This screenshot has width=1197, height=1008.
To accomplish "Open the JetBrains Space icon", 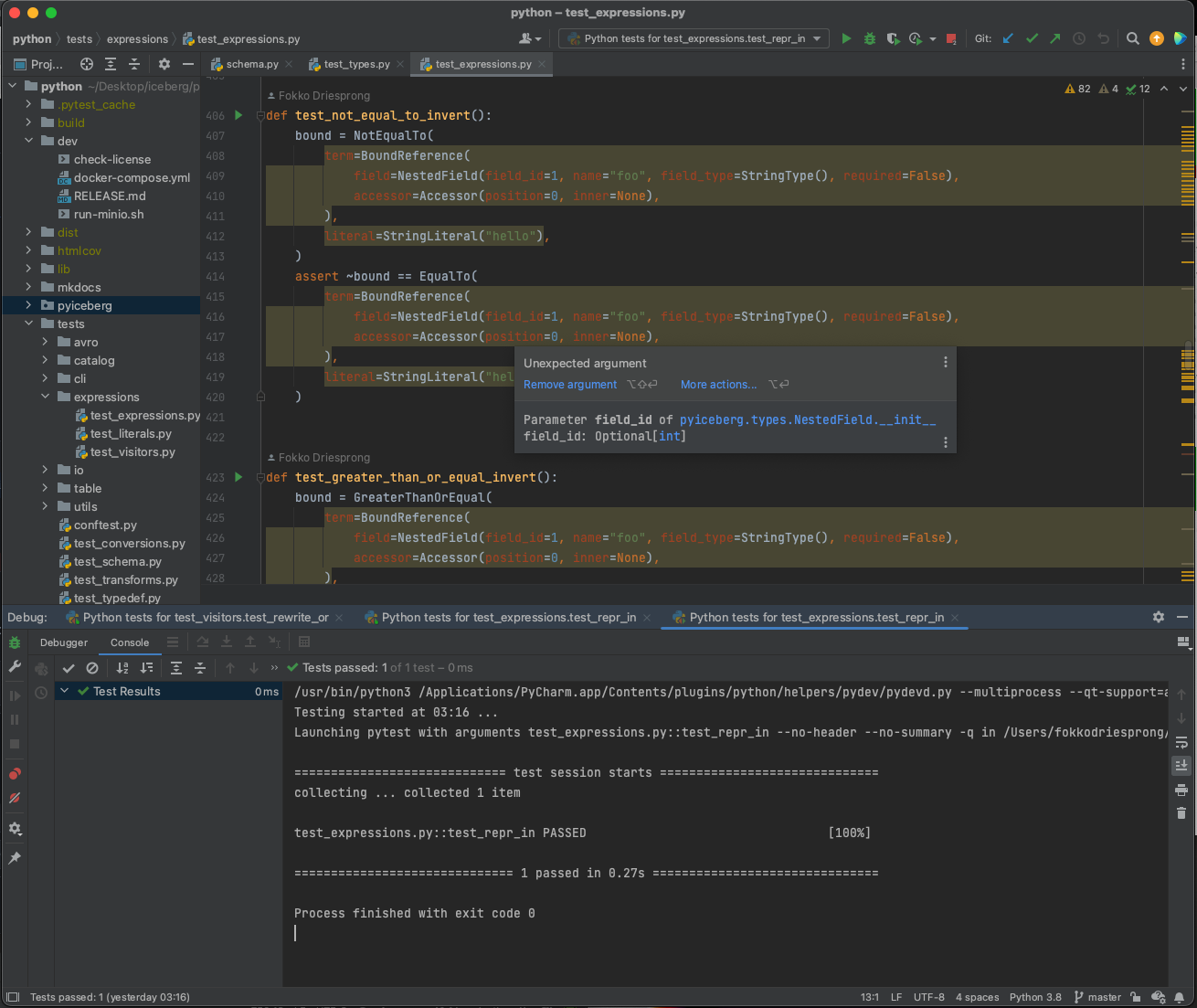I will tap(1181, 38).
